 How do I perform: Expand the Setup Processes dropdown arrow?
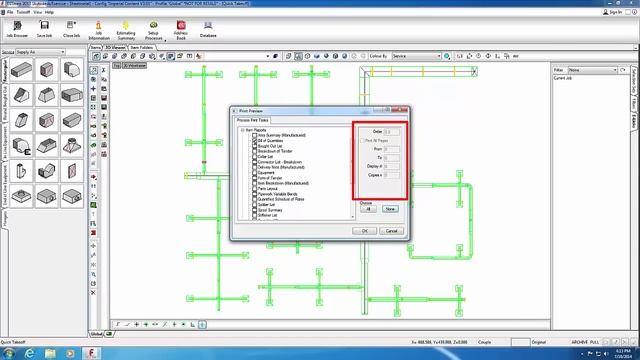(165, 40)
